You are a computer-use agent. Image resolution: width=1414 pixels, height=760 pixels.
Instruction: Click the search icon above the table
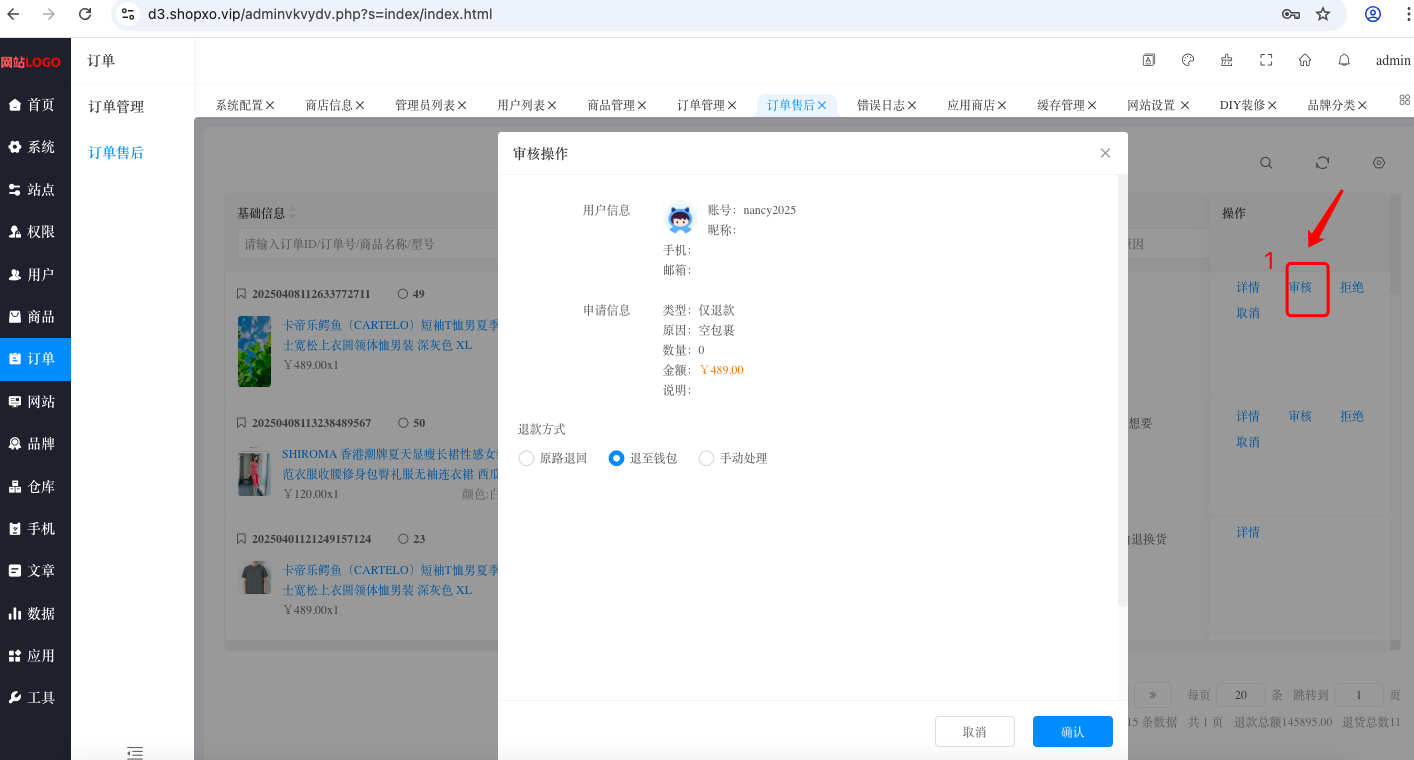pyautogui.click(x=1266, y=163)
